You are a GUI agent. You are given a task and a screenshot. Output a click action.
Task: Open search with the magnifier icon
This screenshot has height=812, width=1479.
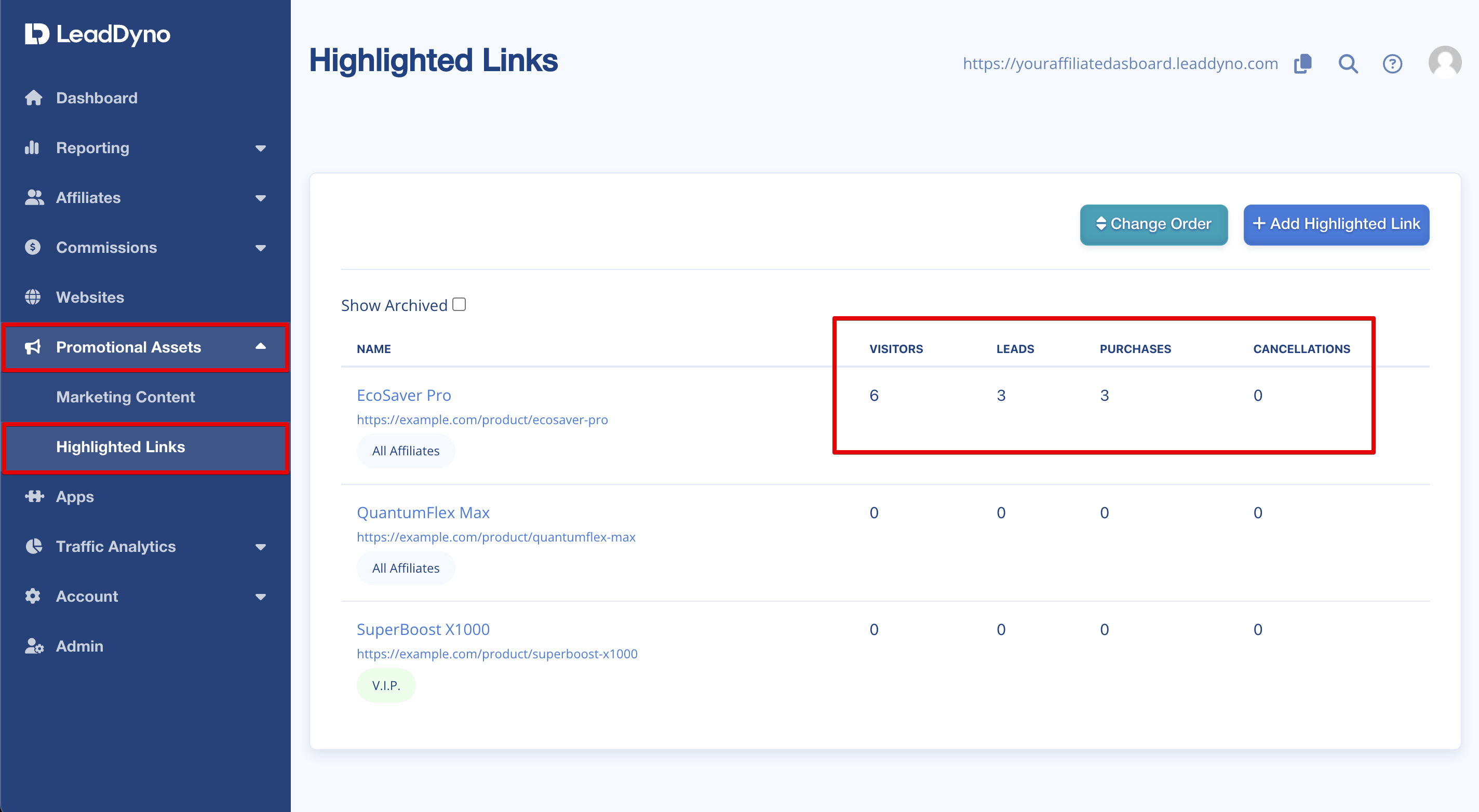pyautogui.click(x=1348, y=64)
